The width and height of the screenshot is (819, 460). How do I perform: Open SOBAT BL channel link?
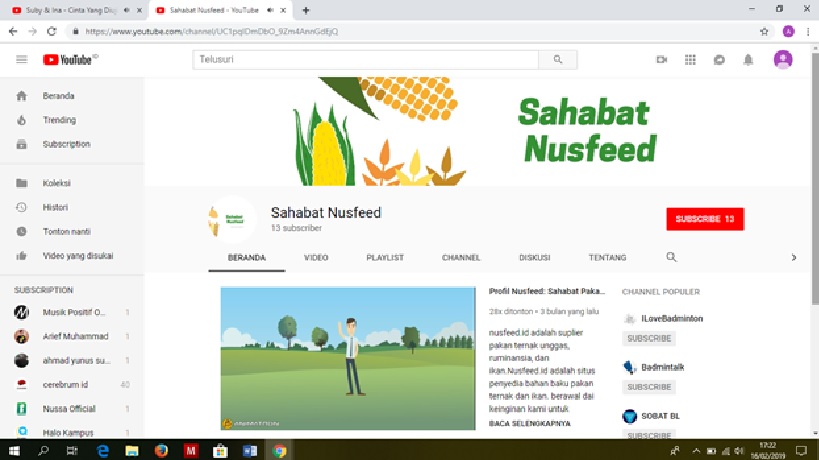point(660,416)
